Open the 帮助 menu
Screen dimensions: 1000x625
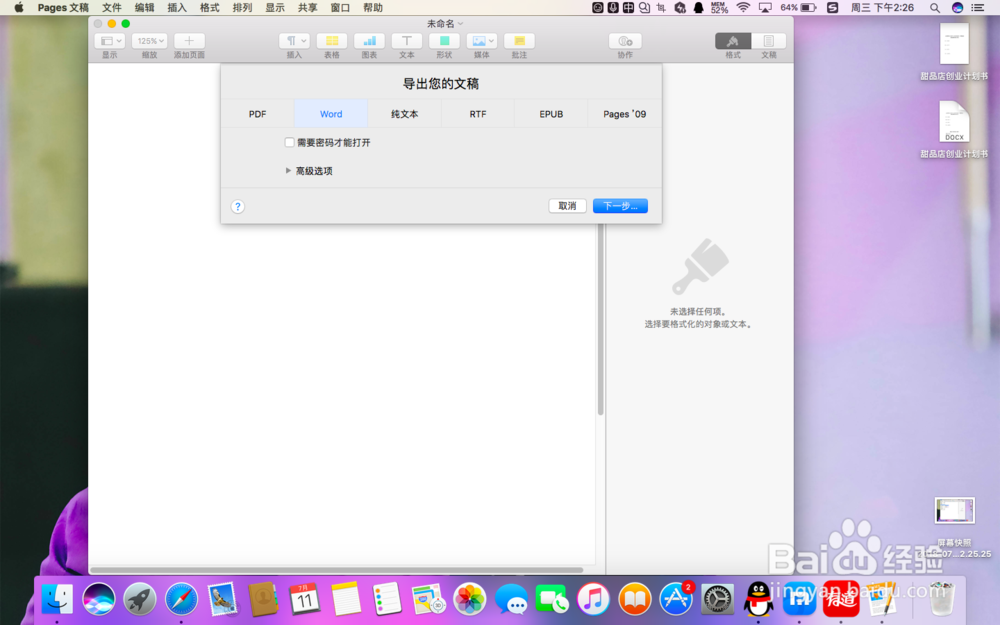coord(373,8)
